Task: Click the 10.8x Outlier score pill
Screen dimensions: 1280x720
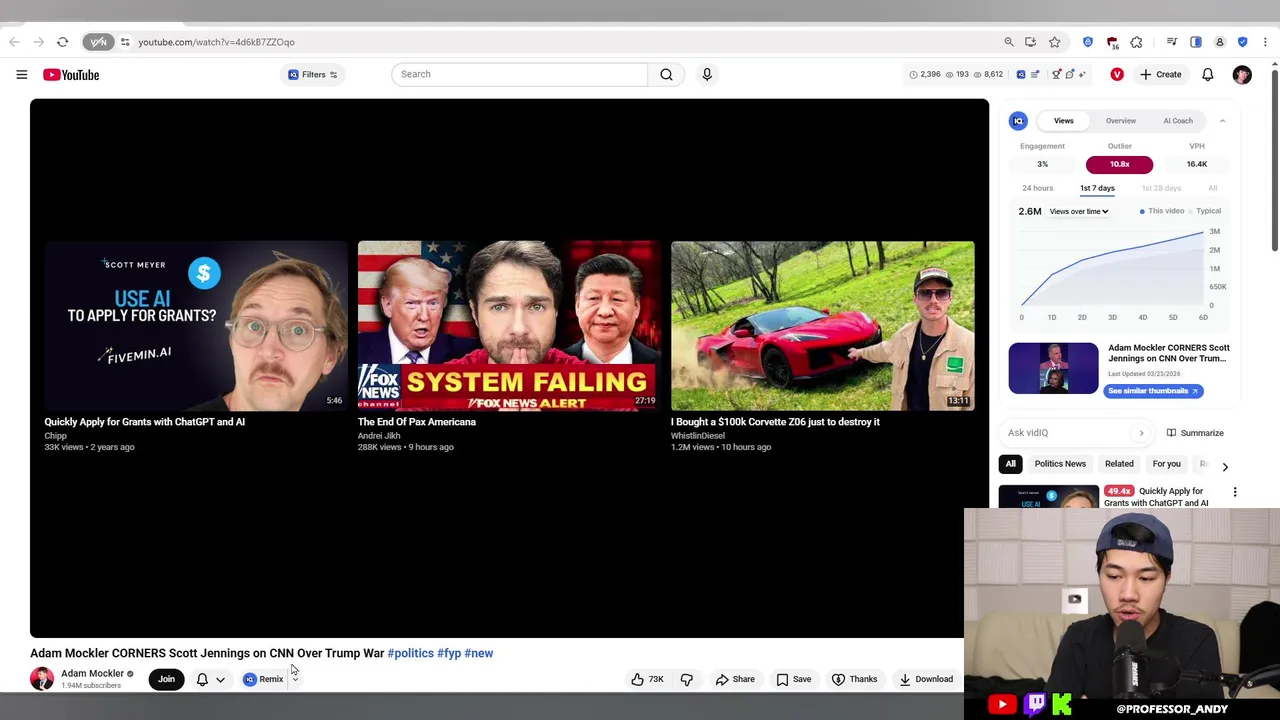Action: coord(1119,164)
